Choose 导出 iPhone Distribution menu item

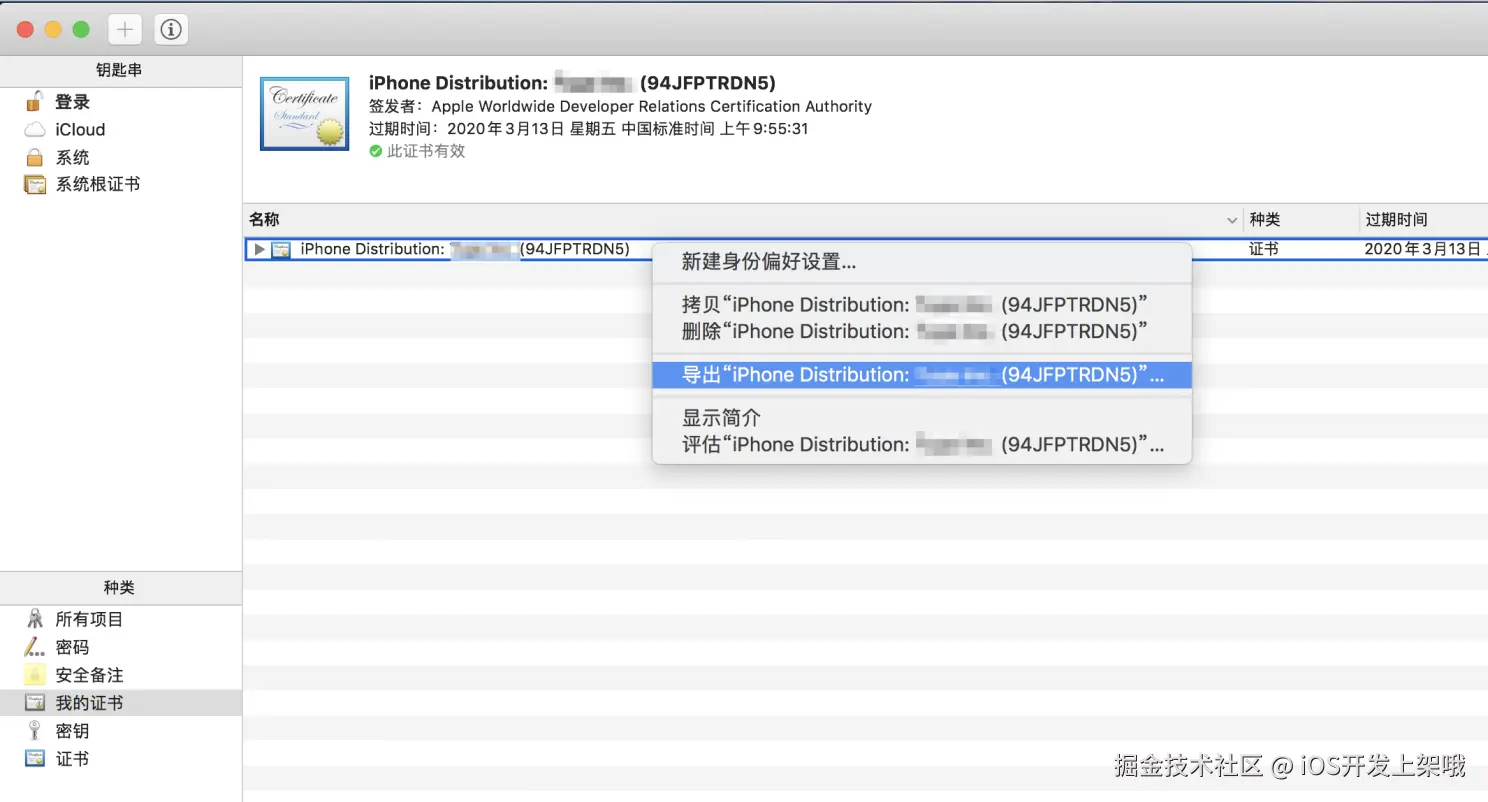pos(921,375)
